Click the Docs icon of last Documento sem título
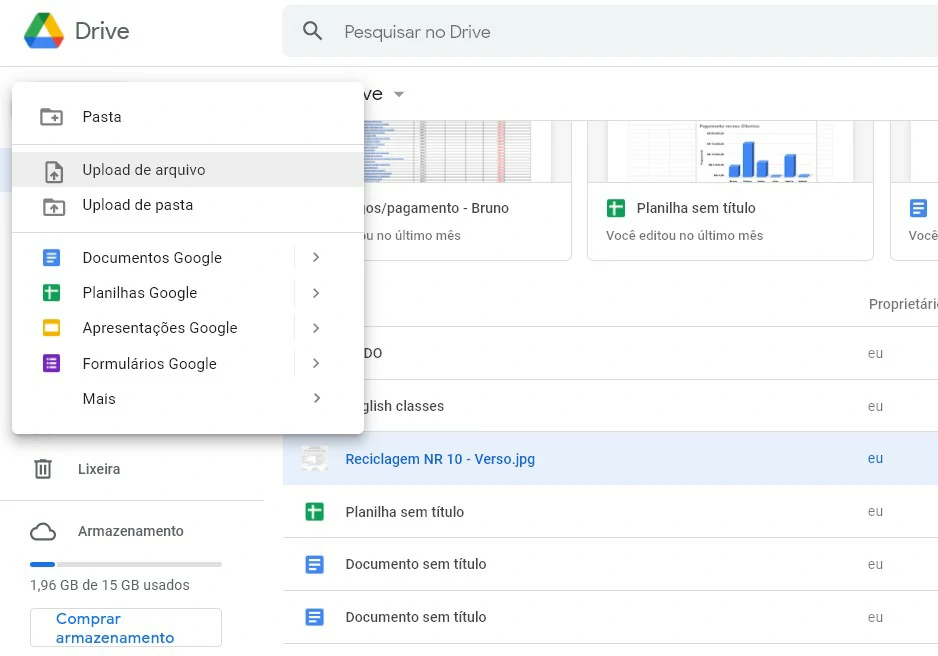The height and width of the screenshot is (656, 938). [315, 617]
